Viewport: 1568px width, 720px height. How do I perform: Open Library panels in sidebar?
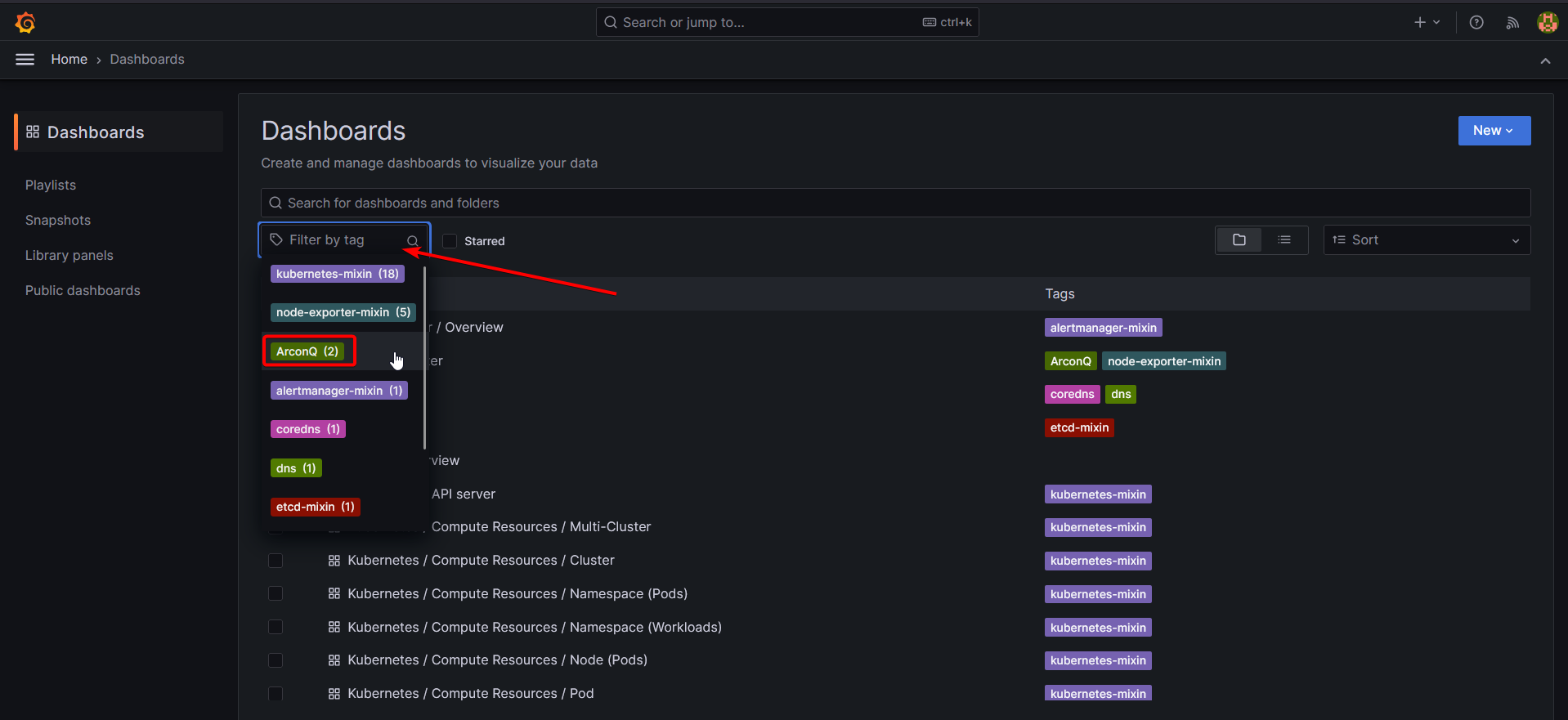69,256
